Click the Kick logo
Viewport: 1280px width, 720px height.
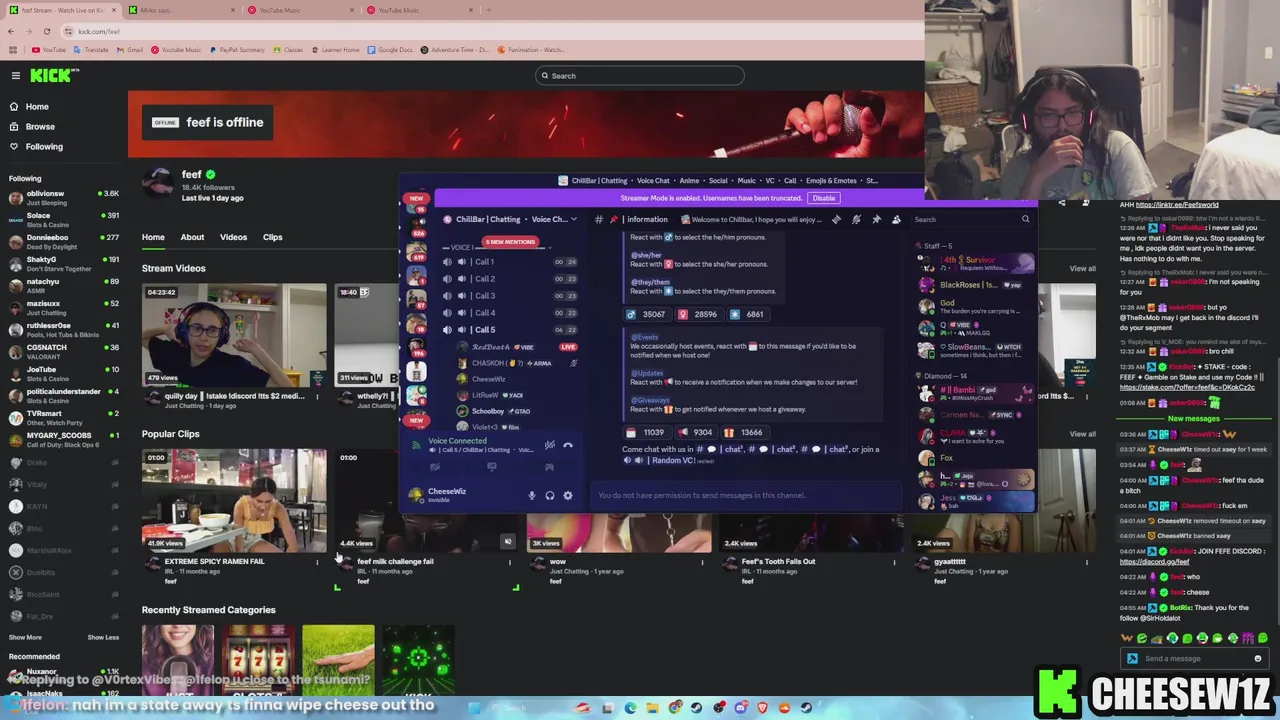click(x=54, y=75)
